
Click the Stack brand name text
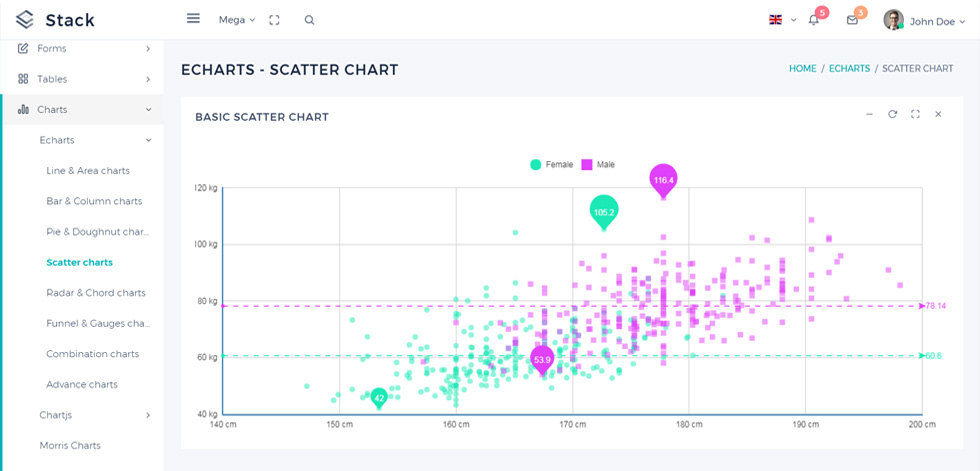(x=70, y=20)
